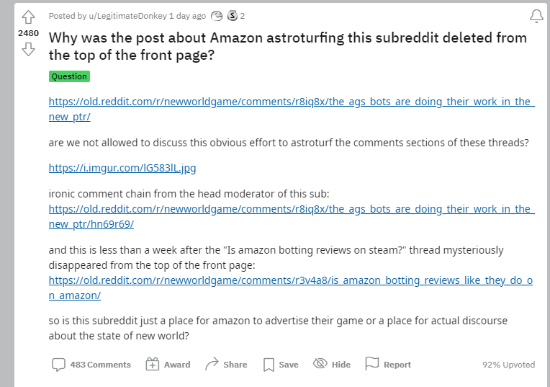The image size is (550, 387).
Task: Hide this post using the eye icon
Action: pyautogui.click(x=332, y=364)
